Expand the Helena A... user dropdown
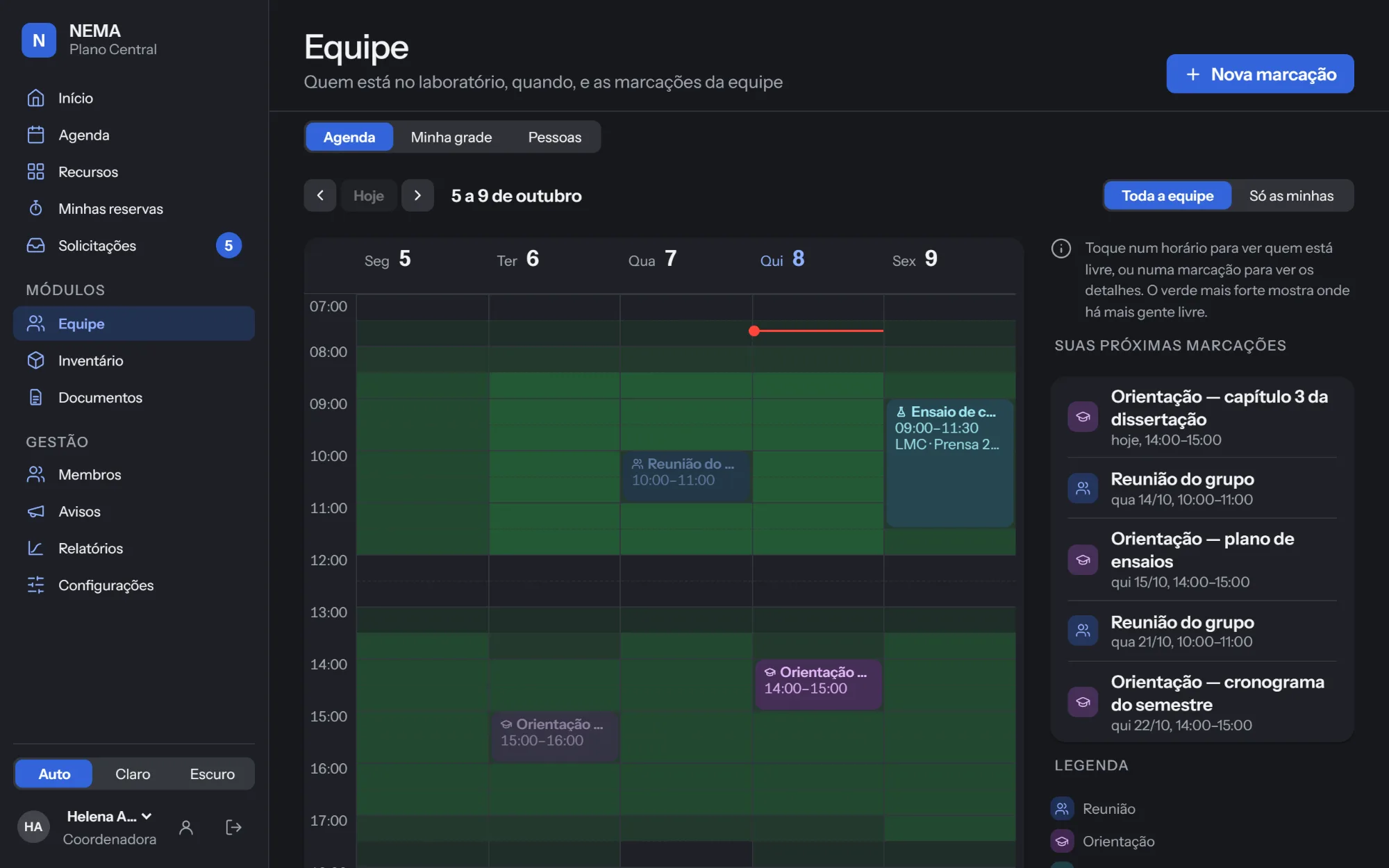 [109, 817]
